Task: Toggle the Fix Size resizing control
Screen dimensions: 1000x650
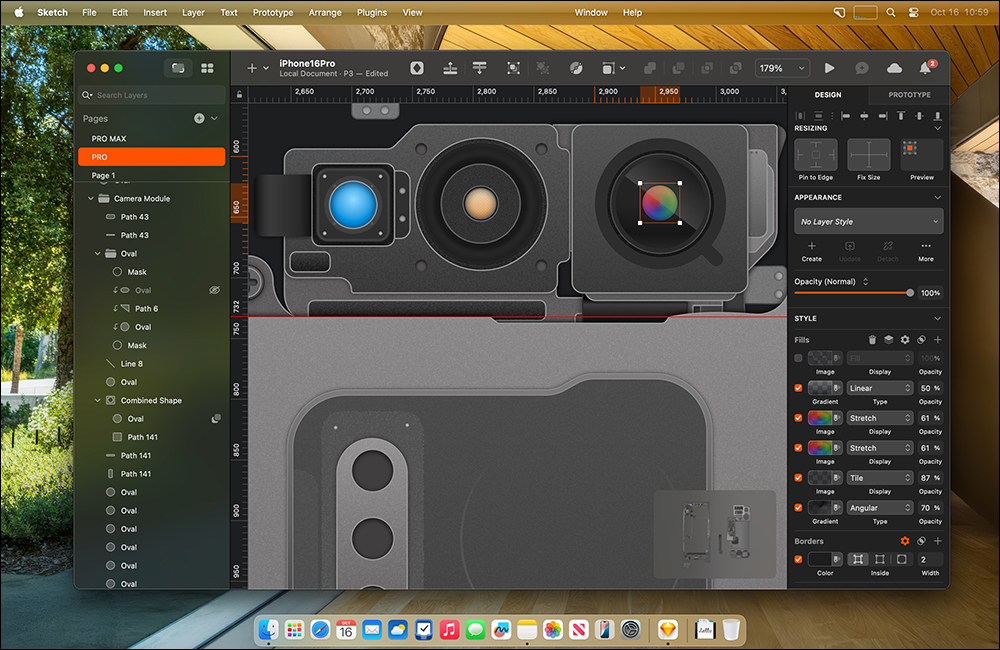Action: pos(869,155)
